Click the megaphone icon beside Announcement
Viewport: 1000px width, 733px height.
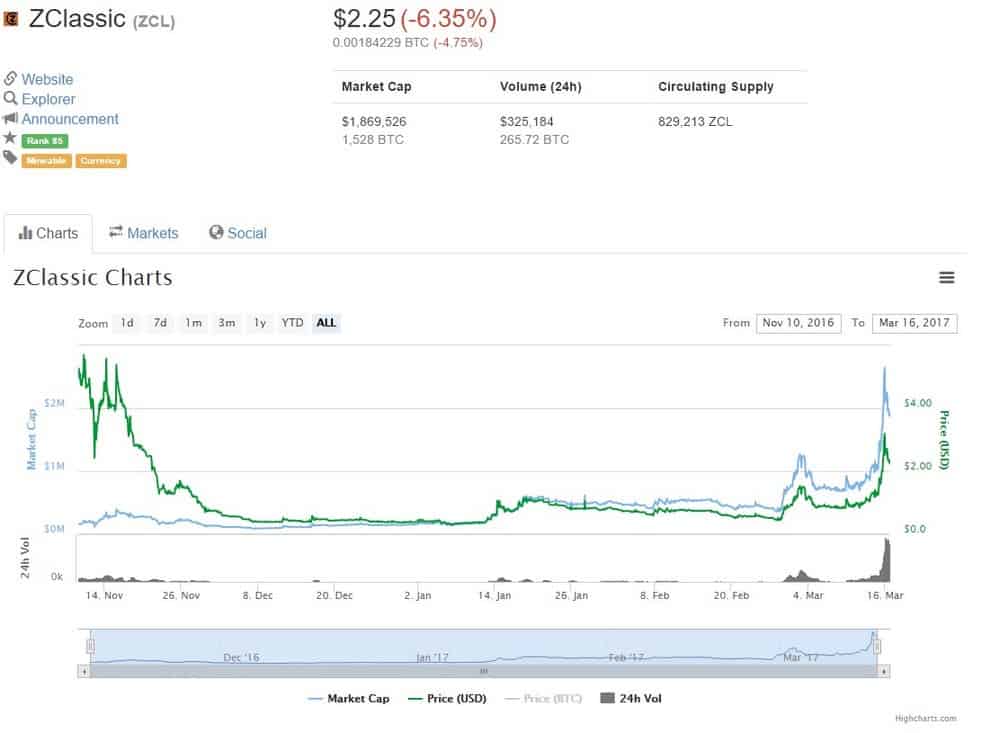pos(10,118)
